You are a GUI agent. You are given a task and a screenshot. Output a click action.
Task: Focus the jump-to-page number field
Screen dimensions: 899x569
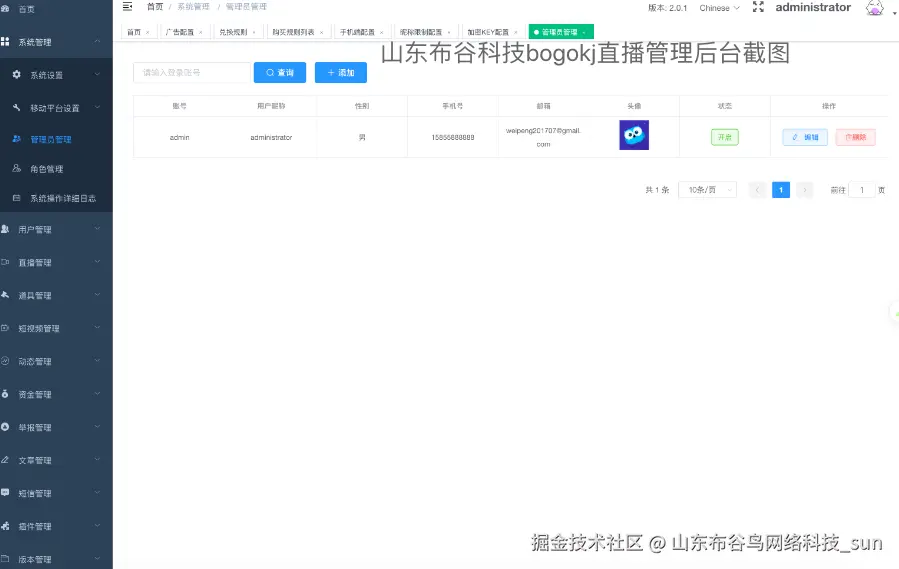862,190
